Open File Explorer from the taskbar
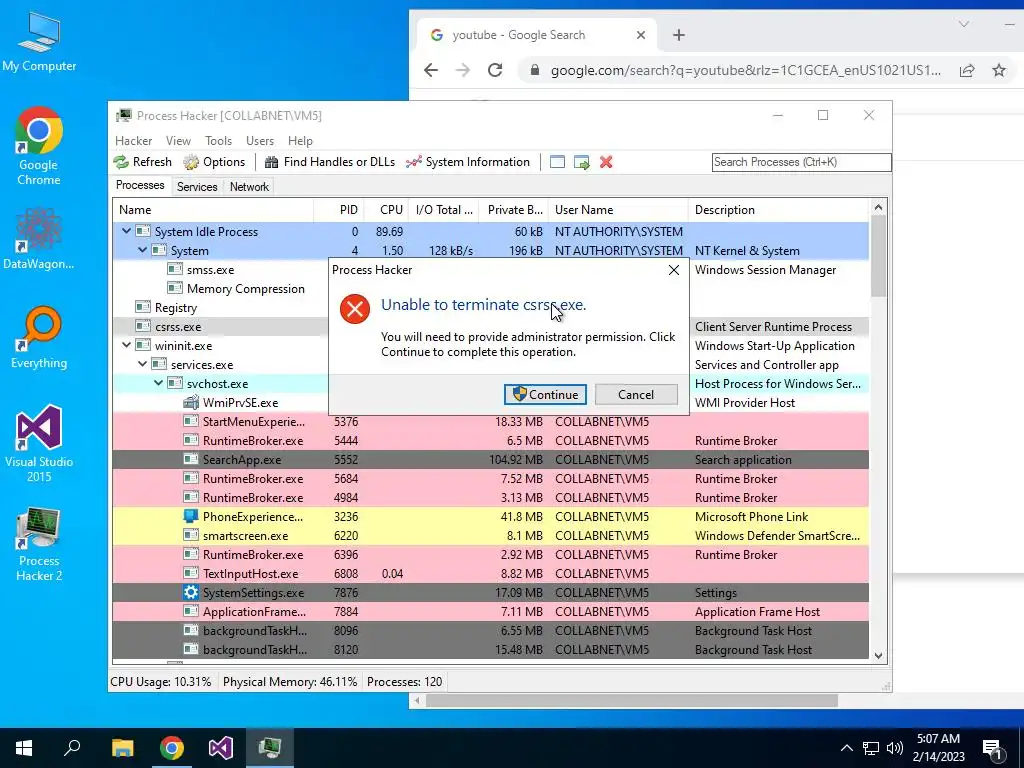This screenshot has height=768, width=1024. coord(122,748)
